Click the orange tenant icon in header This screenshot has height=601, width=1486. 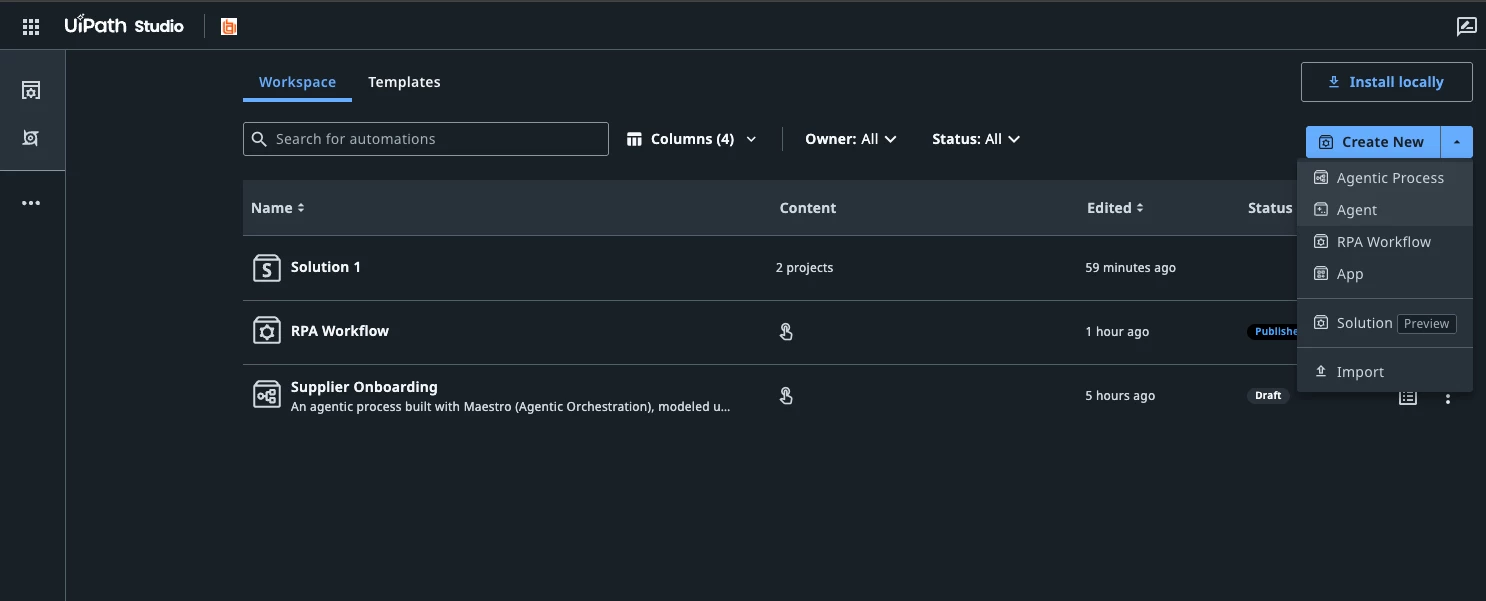point(229,27)
